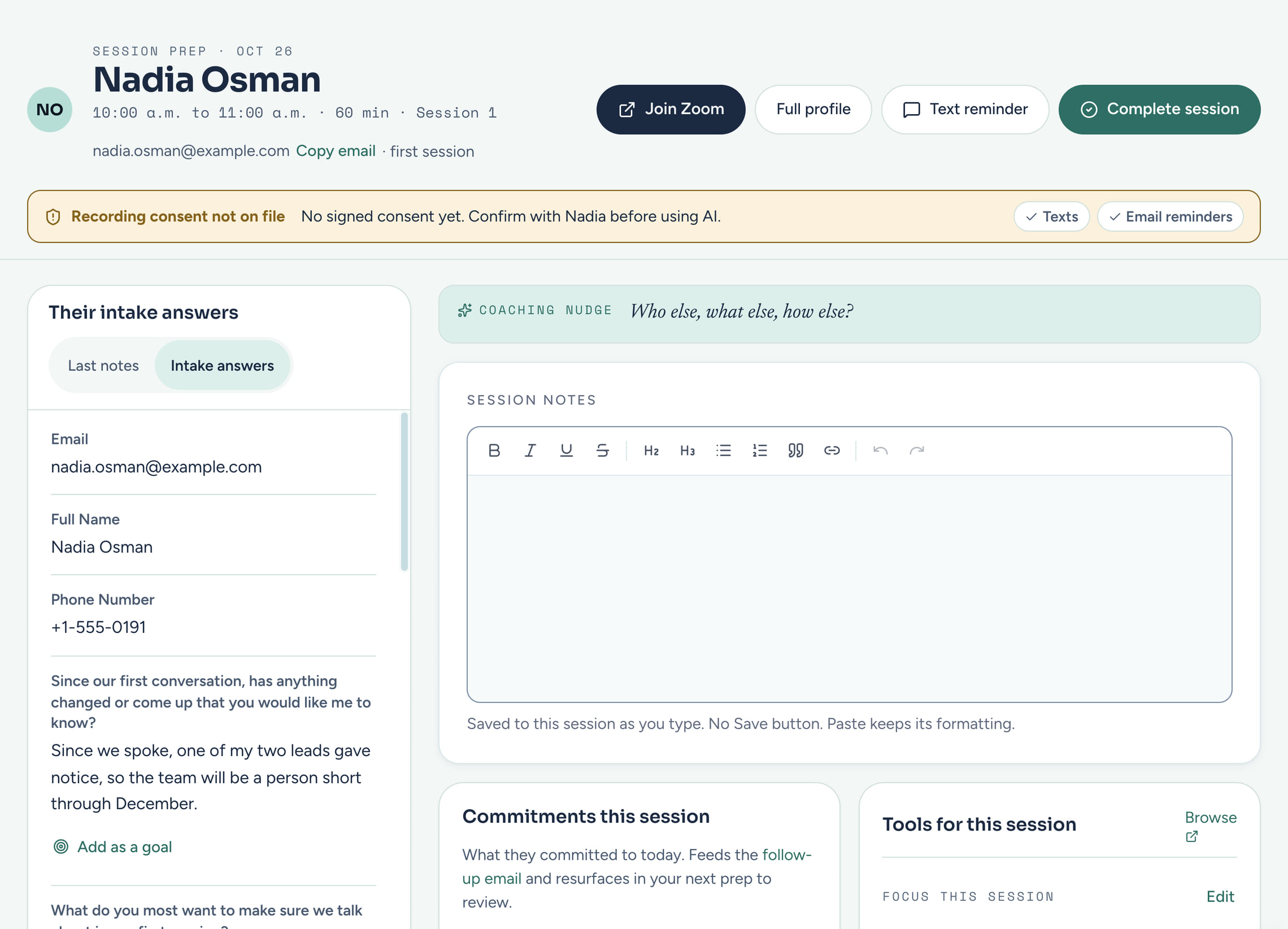Click the consent warning shield icon
This screenshot has width=1288, height=929.
click(53, 216)
